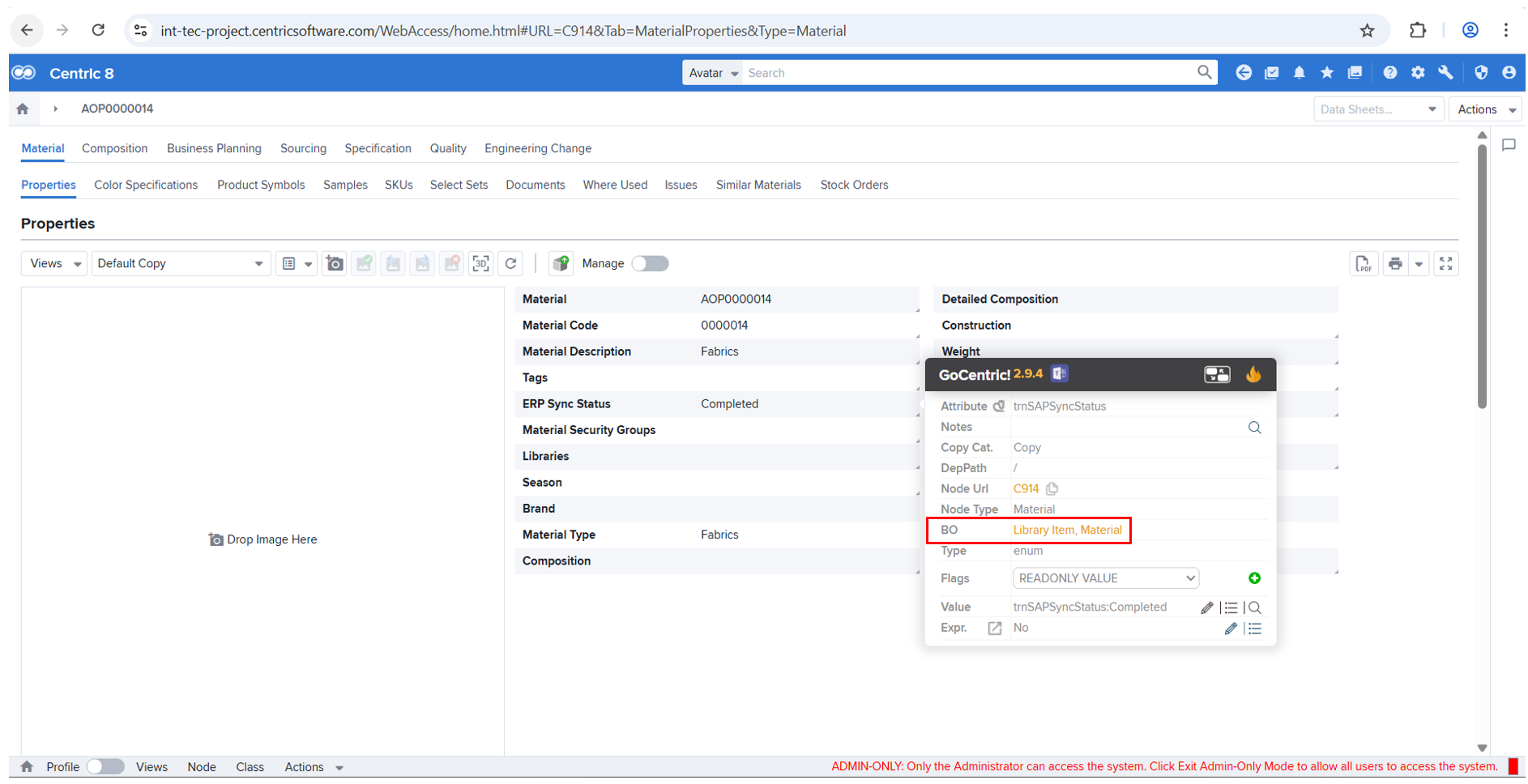Edit Value row with pencil icon
1528x784 pixels.
click(1206, 607)
